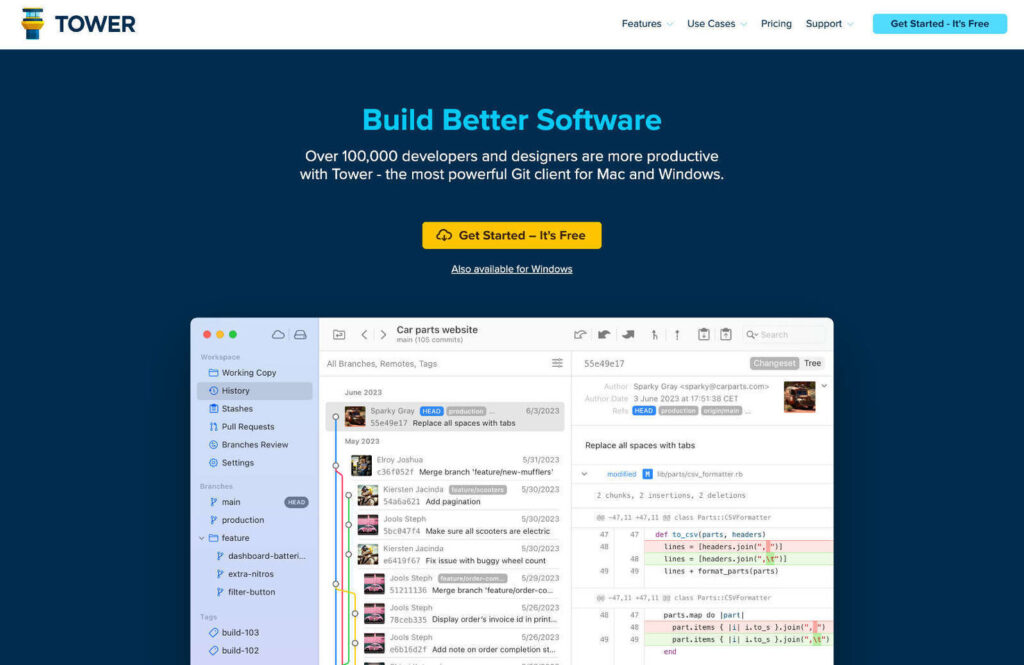Viewport: 1024px width, 665px height.
Task: Click the Car parts website title
Action: tap(437, 330)
